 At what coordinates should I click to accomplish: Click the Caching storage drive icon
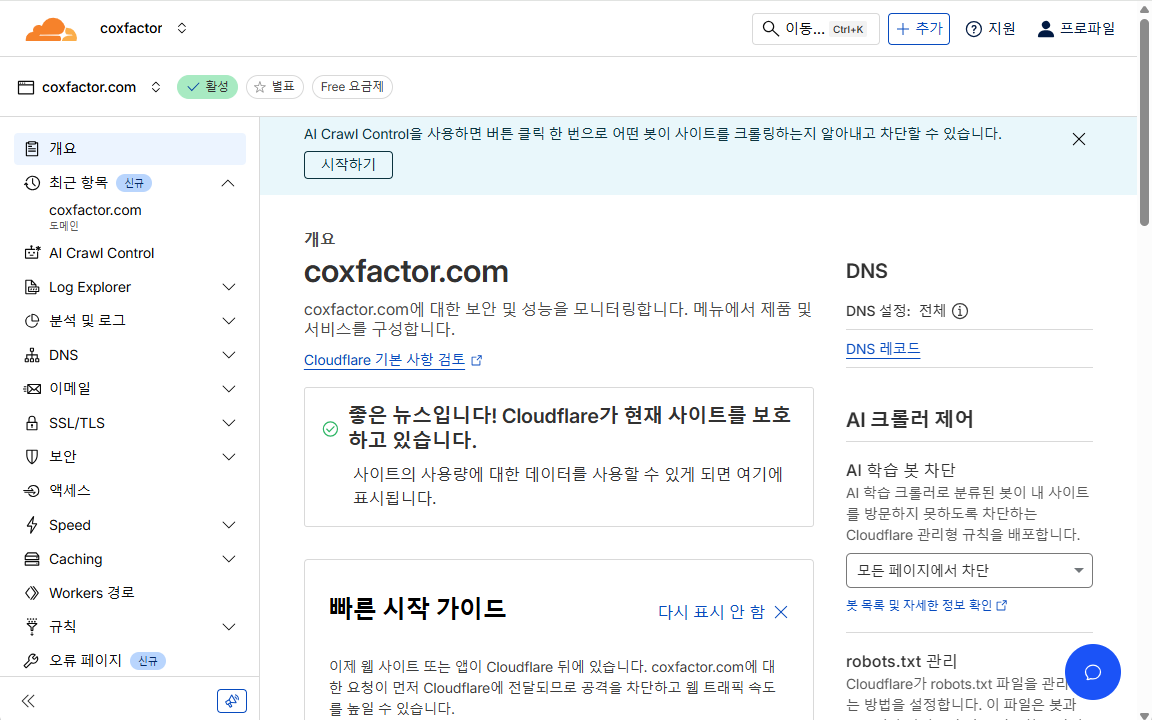click(x=32, y=559)
